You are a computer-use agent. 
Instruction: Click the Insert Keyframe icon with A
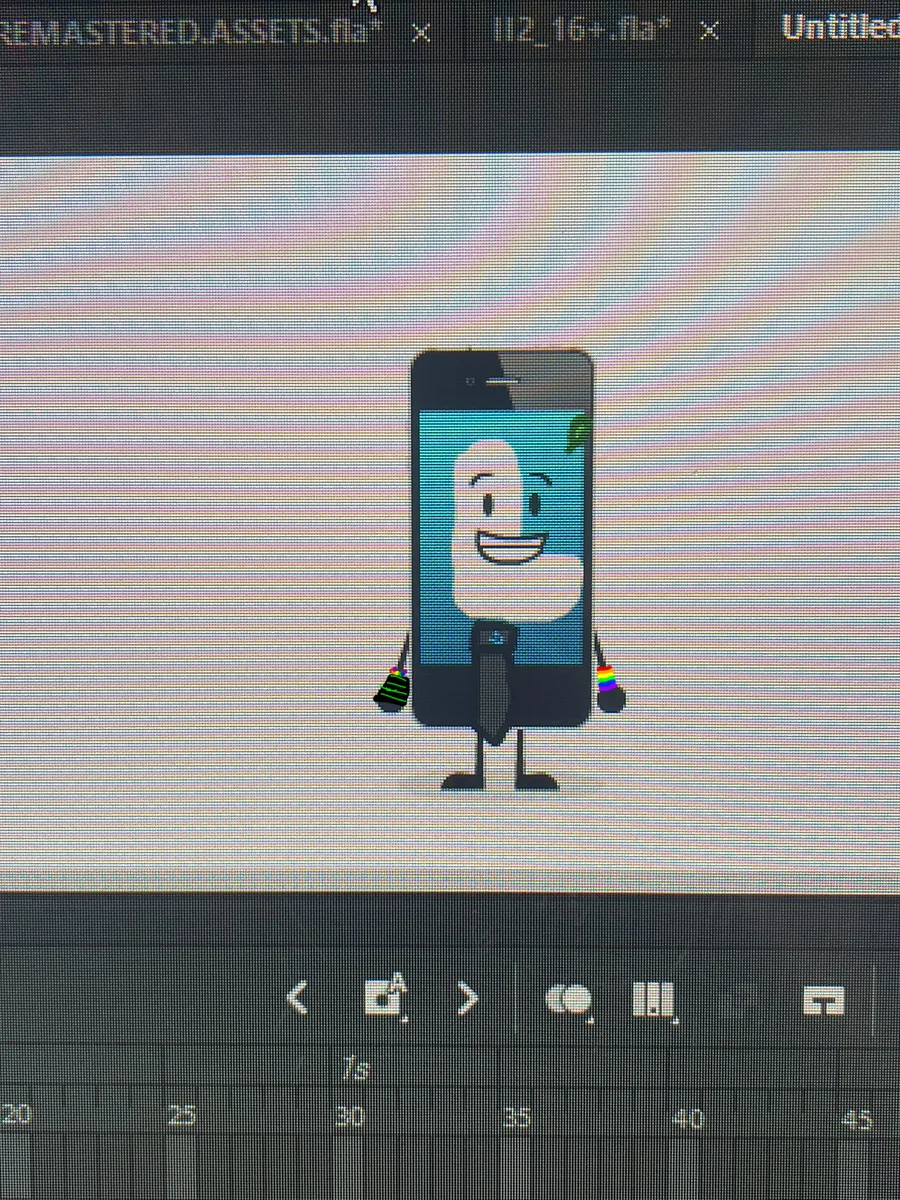[x=385, y=996]
